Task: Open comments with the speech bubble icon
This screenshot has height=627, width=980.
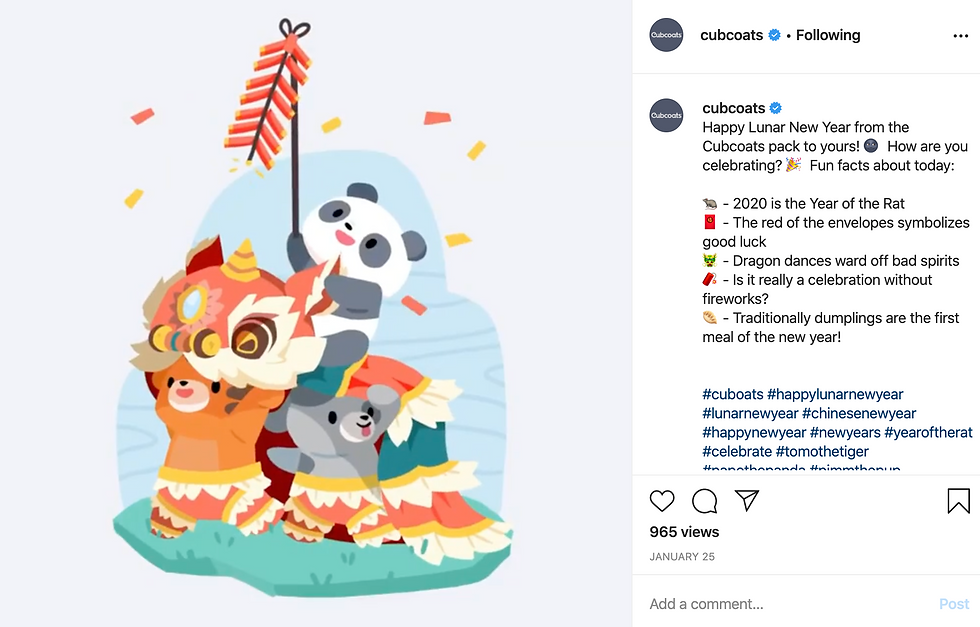Action: [704, 501]
